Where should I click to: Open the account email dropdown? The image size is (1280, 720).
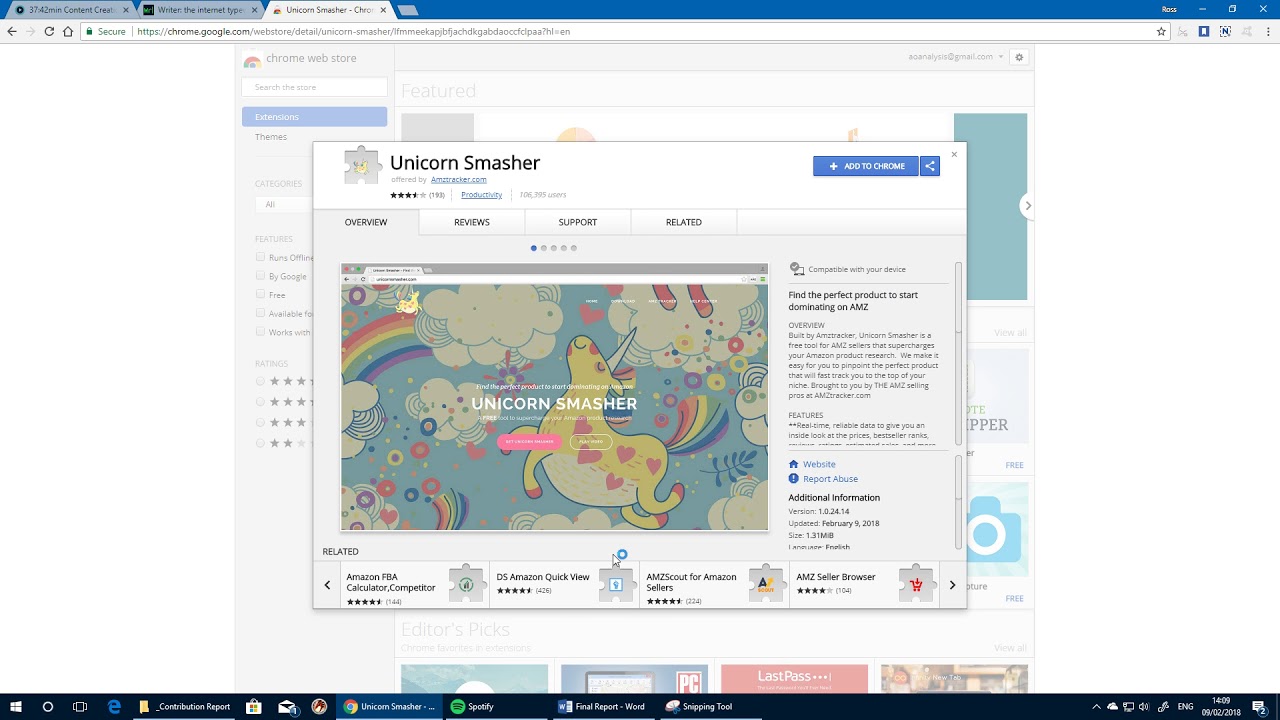[x=955, y=57]
